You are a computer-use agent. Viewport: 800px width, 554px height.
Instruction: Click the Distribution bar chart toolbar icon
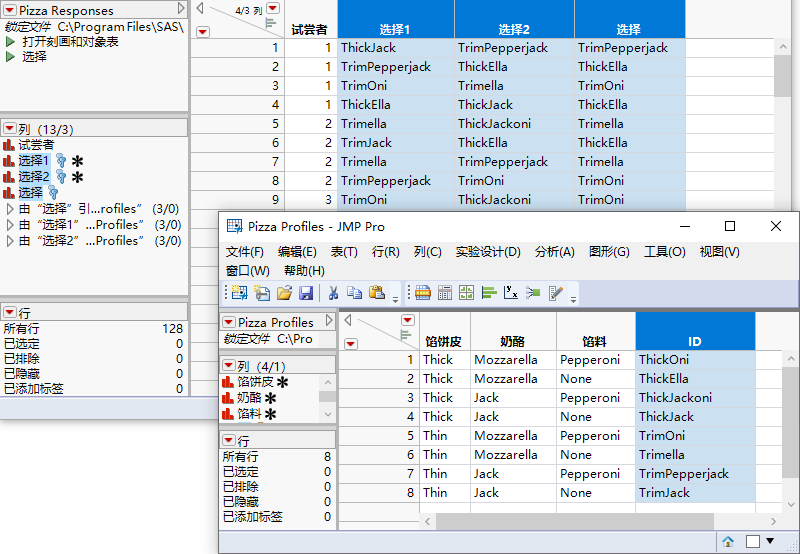click(489, 293)
